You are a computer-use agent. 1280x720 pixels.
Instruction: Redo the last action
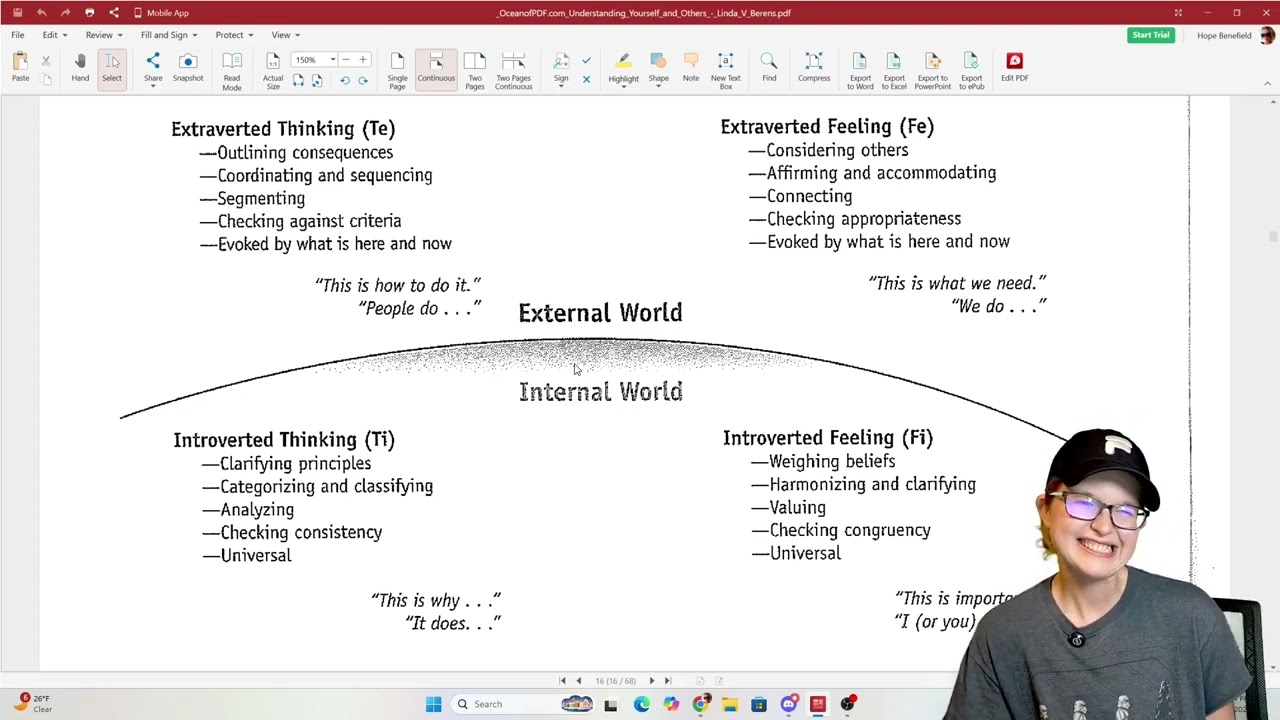click(65, 13)
